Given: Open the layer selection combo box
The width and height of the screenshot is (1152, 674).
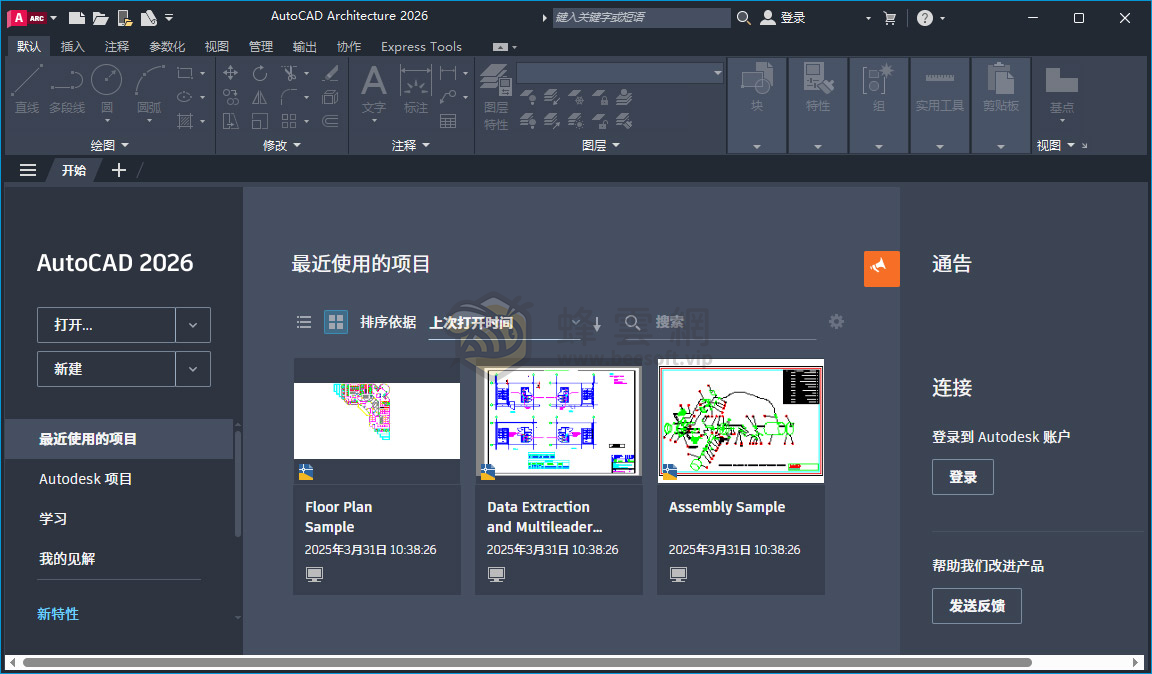Looking at the screenshot, I should tap(620, 73).
